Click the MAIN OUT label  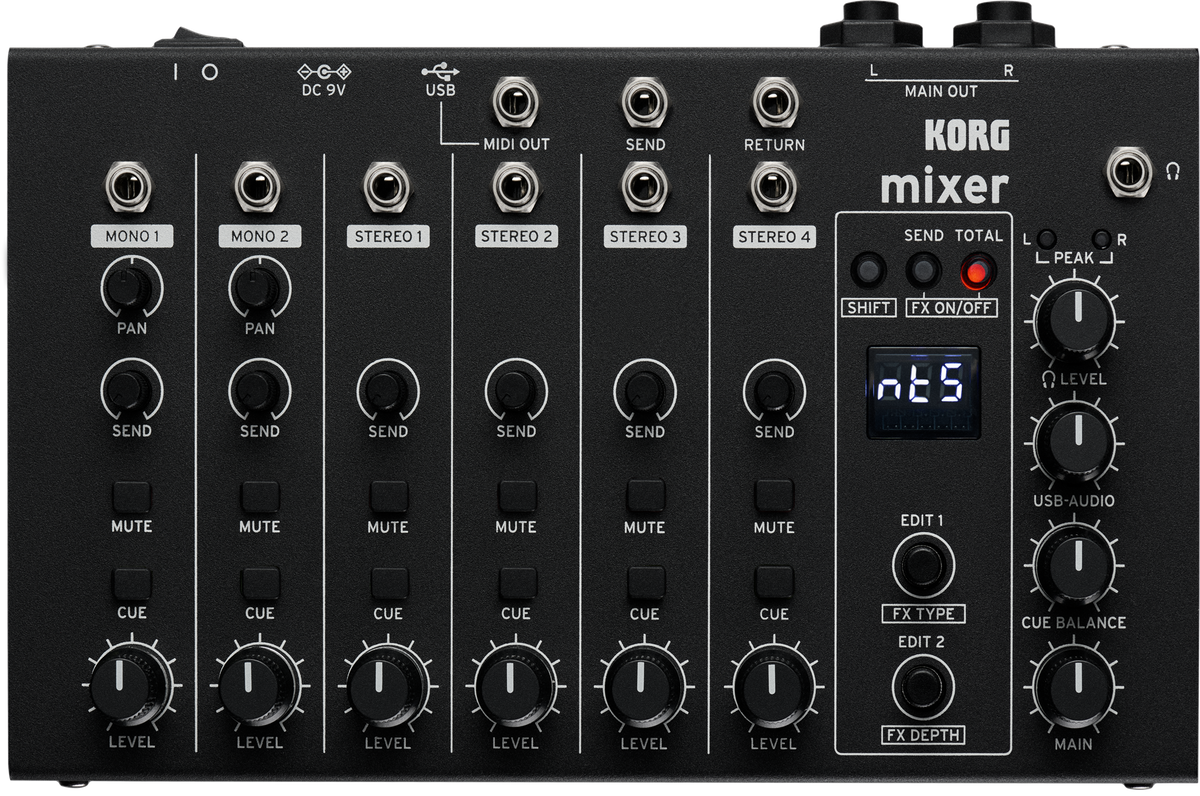[x=941, y=91]
